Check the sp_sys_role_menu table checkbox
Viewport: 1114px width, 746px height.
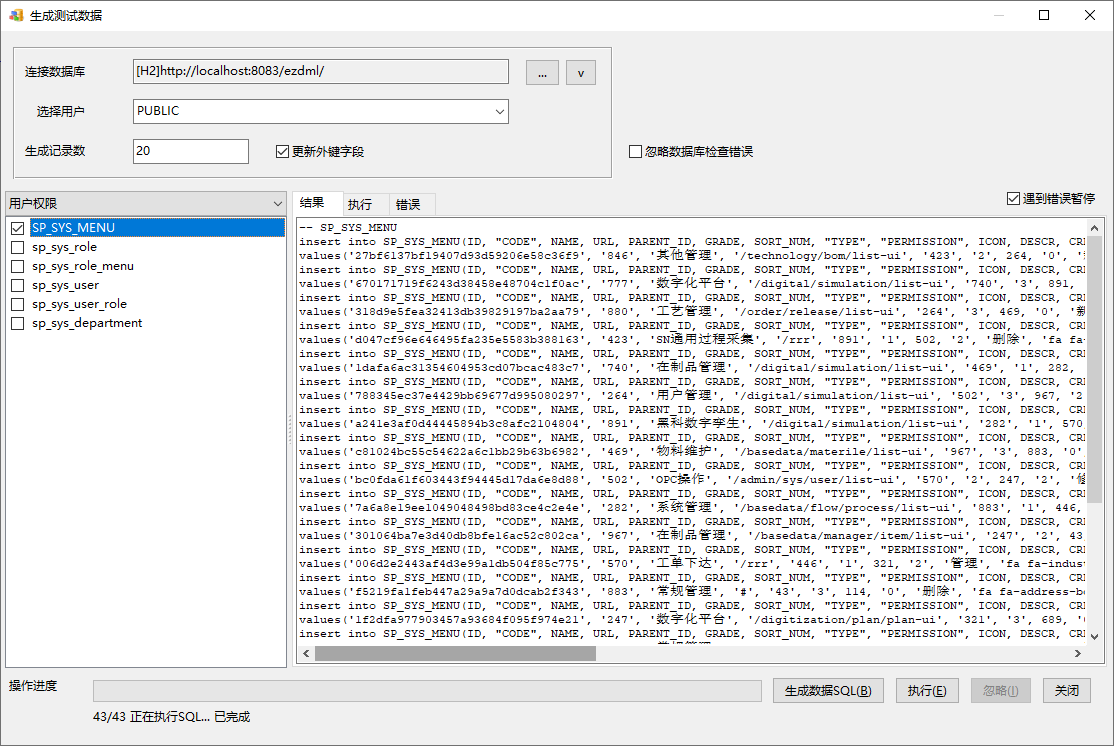click(18, 266)
